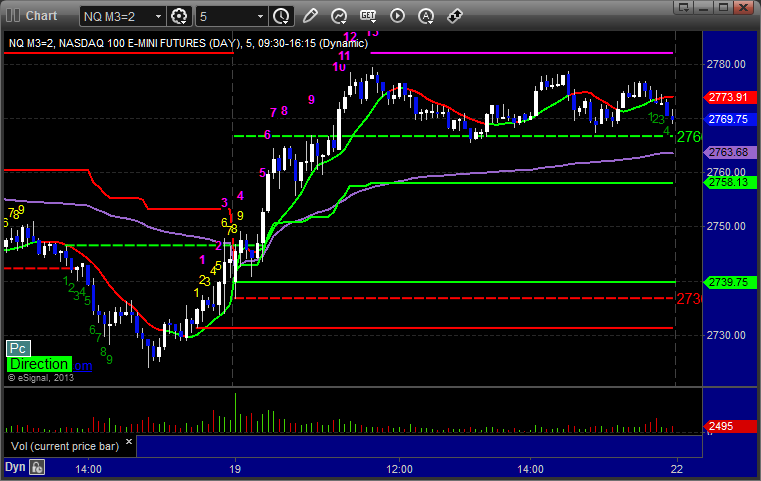Open the GET studies menu
The width and height of the screenshot is (761, 481).
(x=368, y=16)
